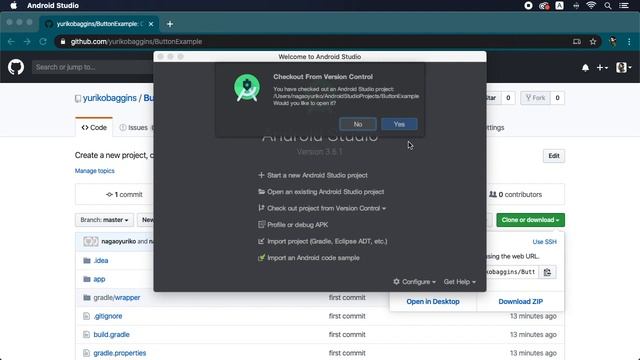Viewport: 640px width, 360px height.
Task: Open the .idea folder
Action: pos(101,260)
